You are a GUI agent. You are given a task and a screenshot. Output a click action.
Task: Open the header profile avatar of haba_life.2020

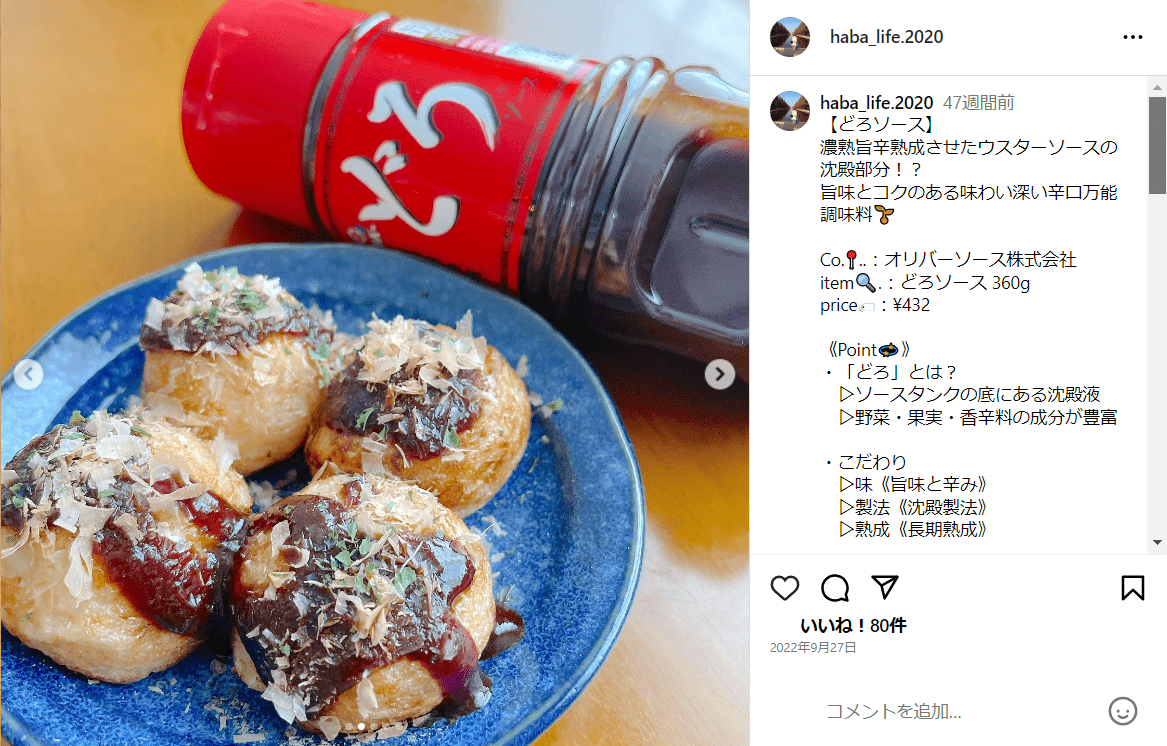click(x=790, y=36)
